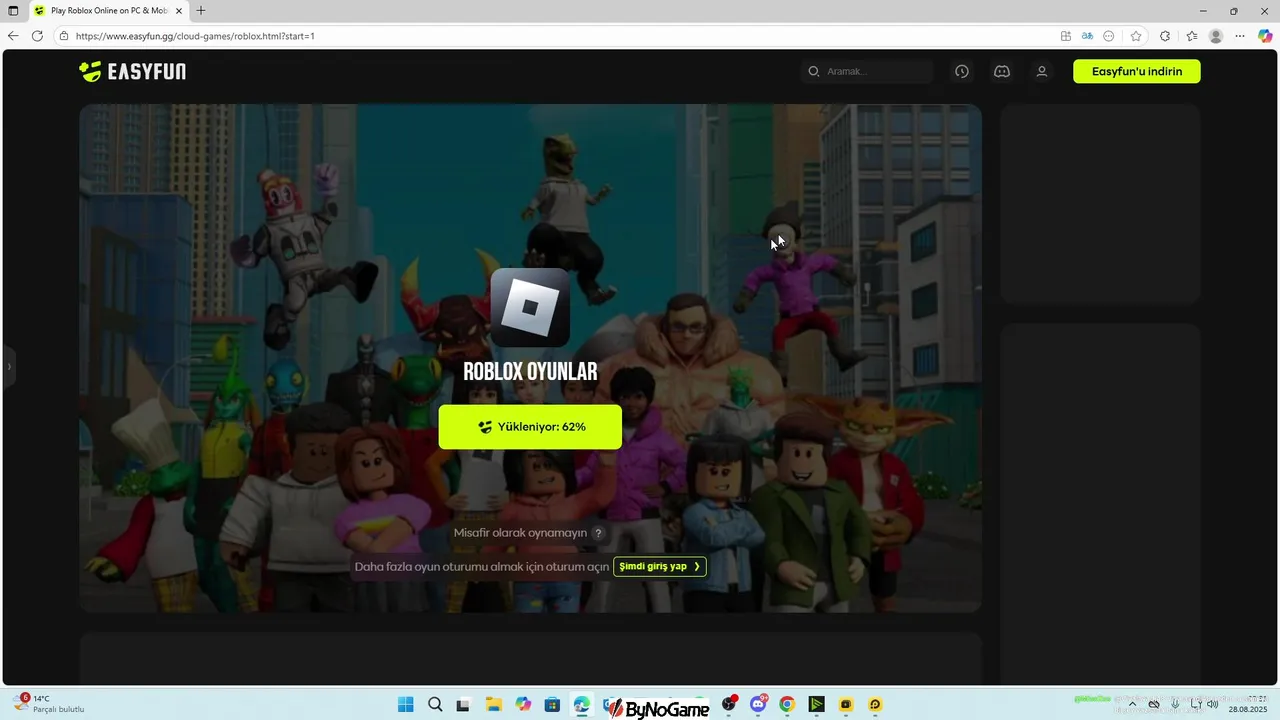Viewport: 1280px width, 720px height.
Task: Open Windows taskbar search
Action: point(435,704)
